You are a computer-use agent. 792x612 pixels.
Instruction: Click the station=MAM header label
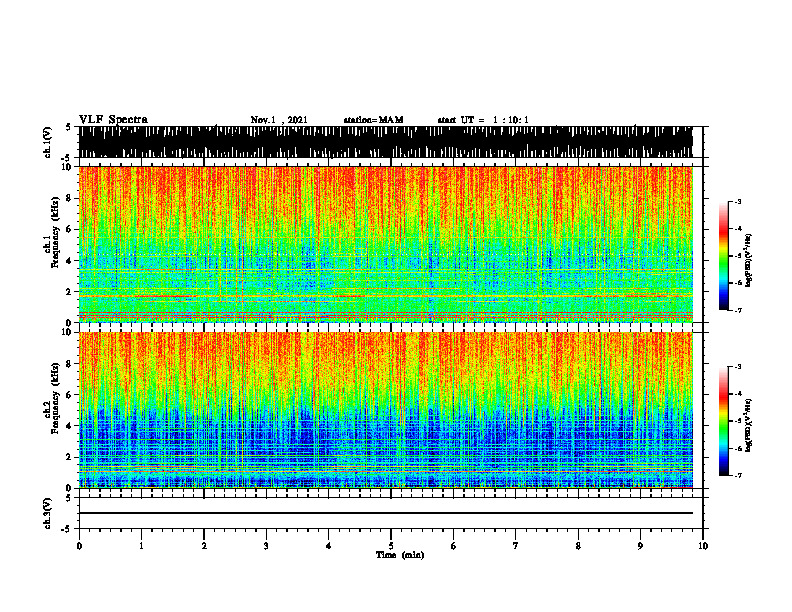click(x=373, y=120)
